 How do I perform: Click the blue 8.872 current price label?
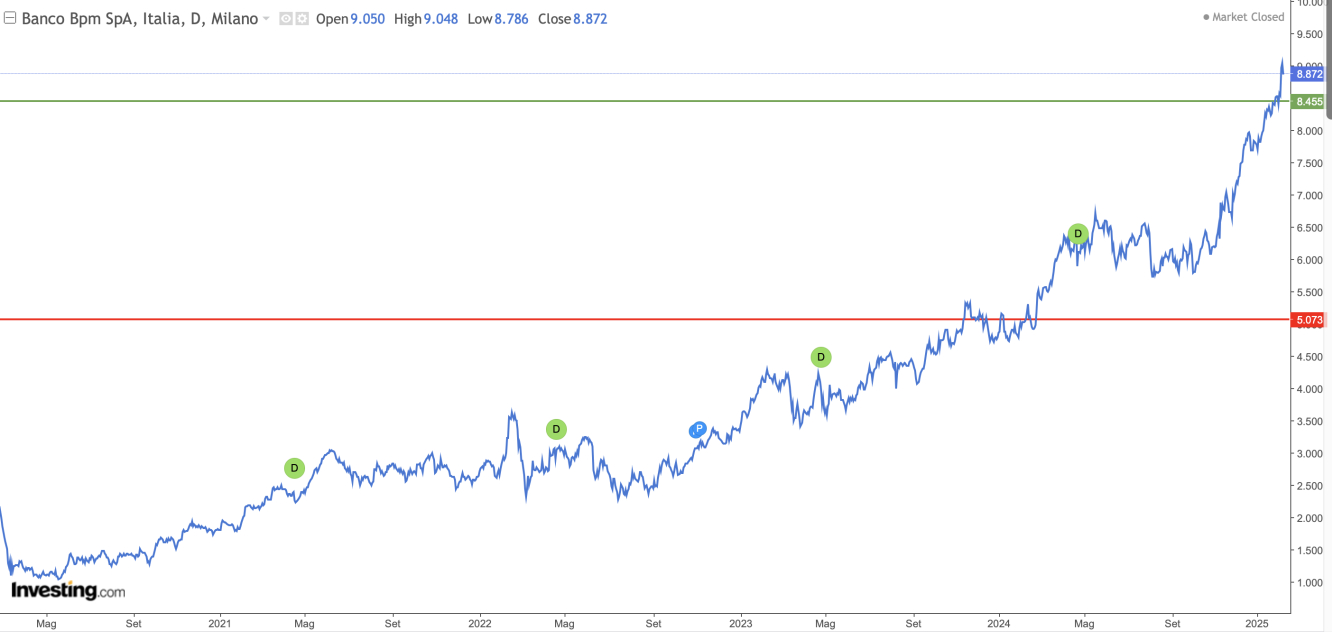(1308, 74)
